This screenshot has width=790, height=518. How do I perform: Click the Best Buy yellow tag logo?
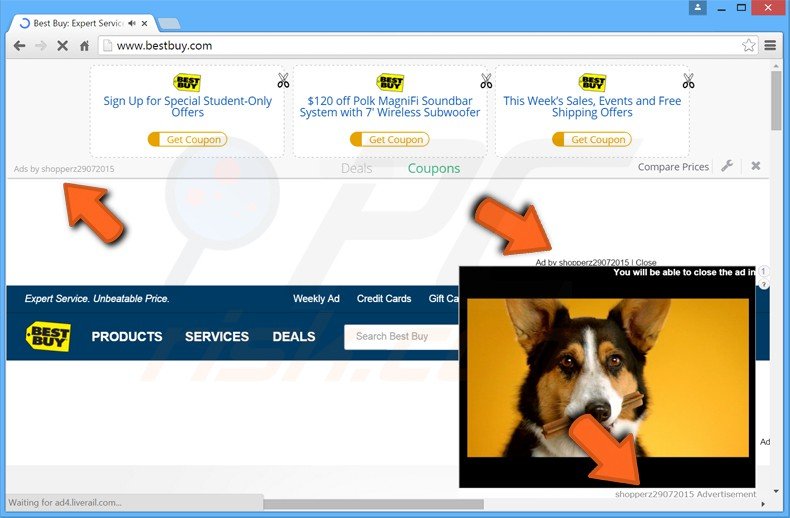coord(48,336)
